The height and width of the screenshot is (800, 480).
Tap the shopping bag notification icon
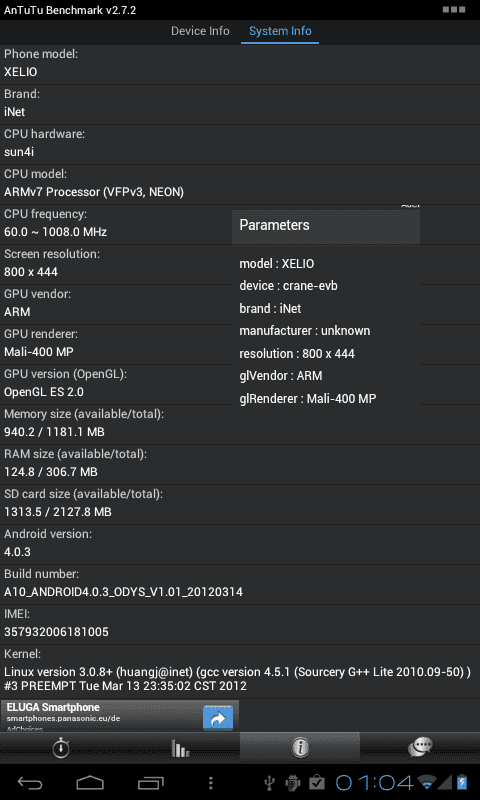[x=317, y=782]
